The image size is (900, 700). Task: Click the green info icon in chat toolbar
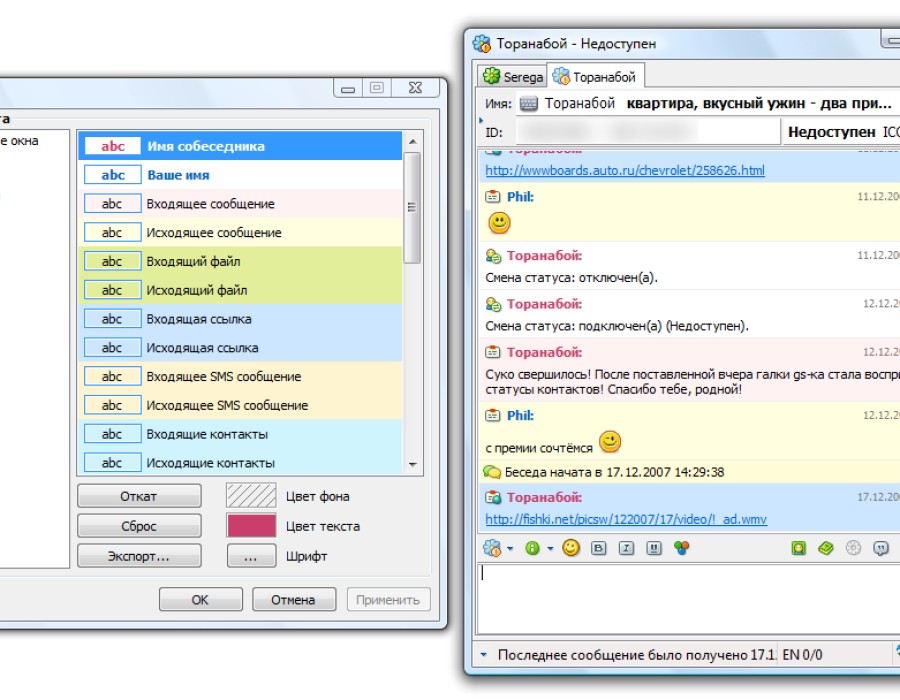click(x=532, y=549)
